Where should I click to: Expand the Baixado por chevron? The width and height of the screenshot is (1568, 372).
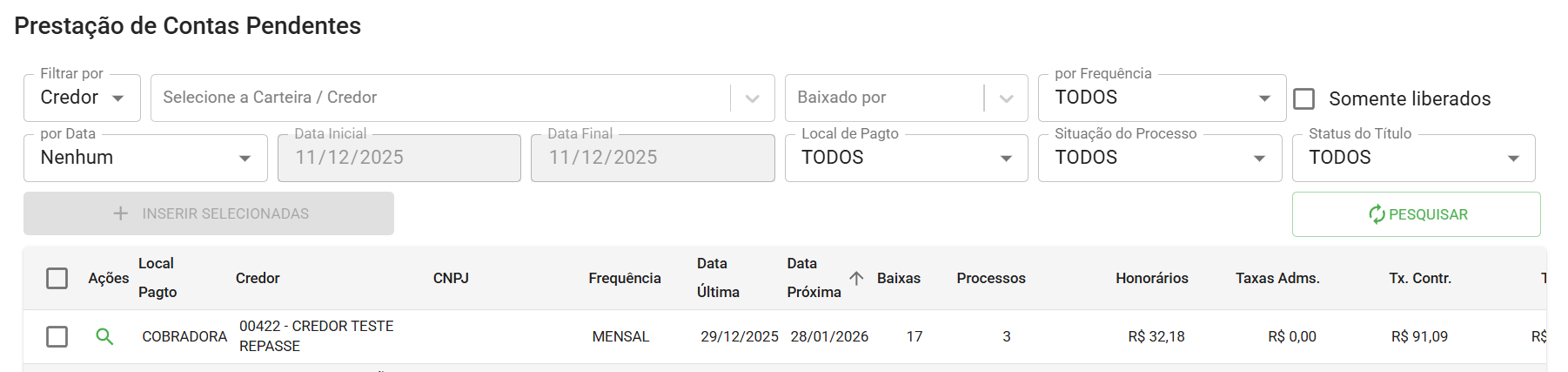(x=1006, y=98)
